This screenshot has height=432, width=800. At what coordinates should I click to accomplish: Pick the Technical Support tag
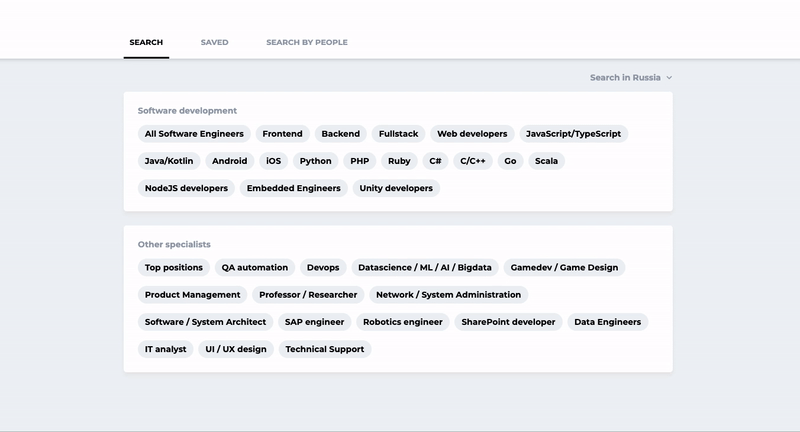click(324, 349)
